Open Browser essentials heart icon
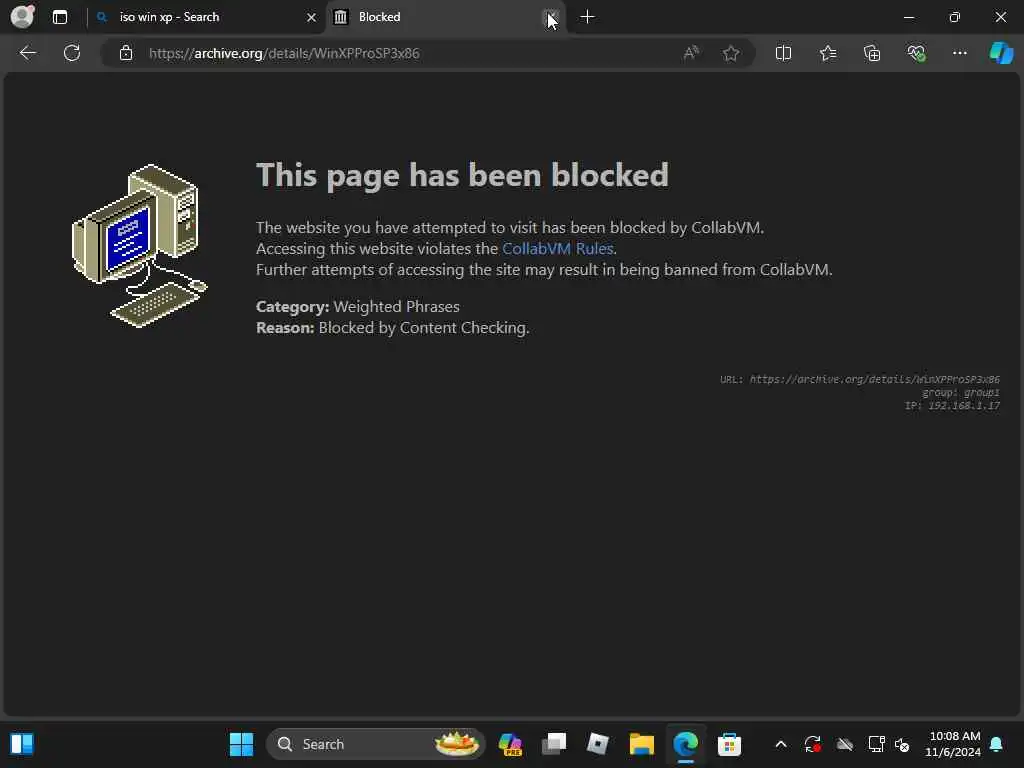This screenshot has width=1024, height=768. (x=916, y=53)
